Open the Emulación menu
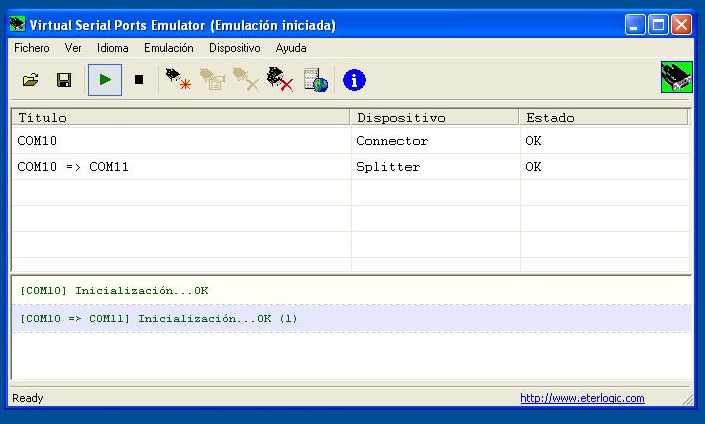 (169, 48)
